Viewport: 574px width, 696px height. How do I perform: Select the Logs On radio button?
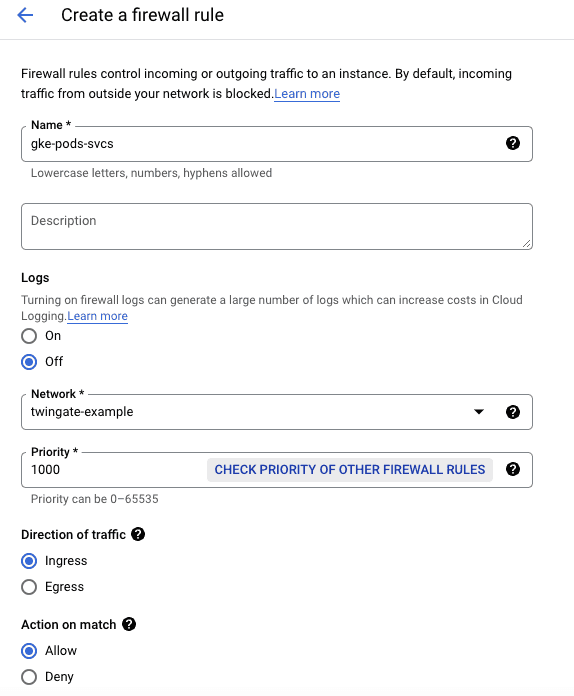point(29,336)
